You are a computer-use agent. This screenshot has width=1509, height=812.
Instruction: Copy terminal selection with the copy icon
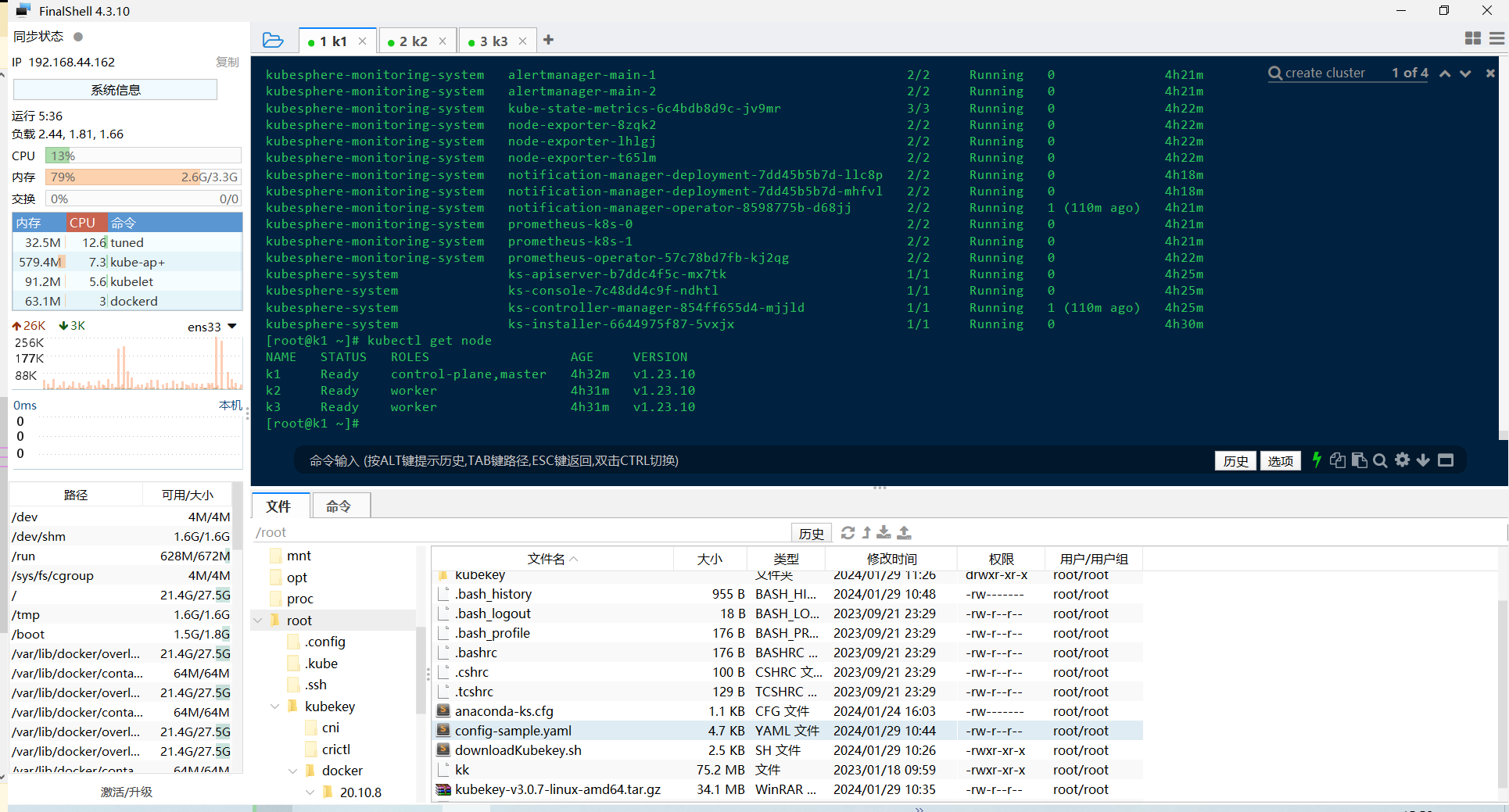point(1338,460)
